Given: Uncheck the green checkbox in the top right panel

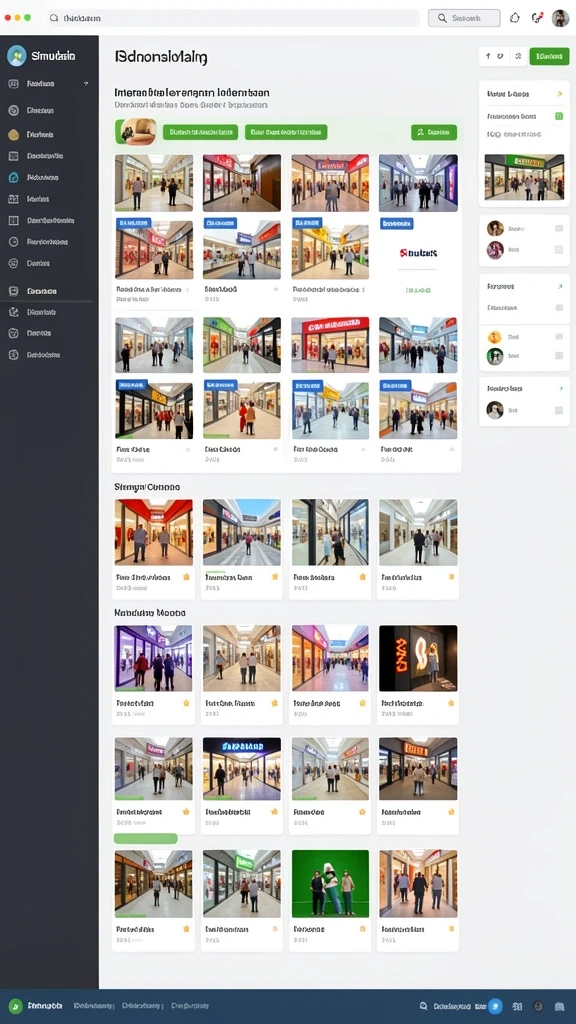Looking at the screenshot, I should (x=559, y=116).
